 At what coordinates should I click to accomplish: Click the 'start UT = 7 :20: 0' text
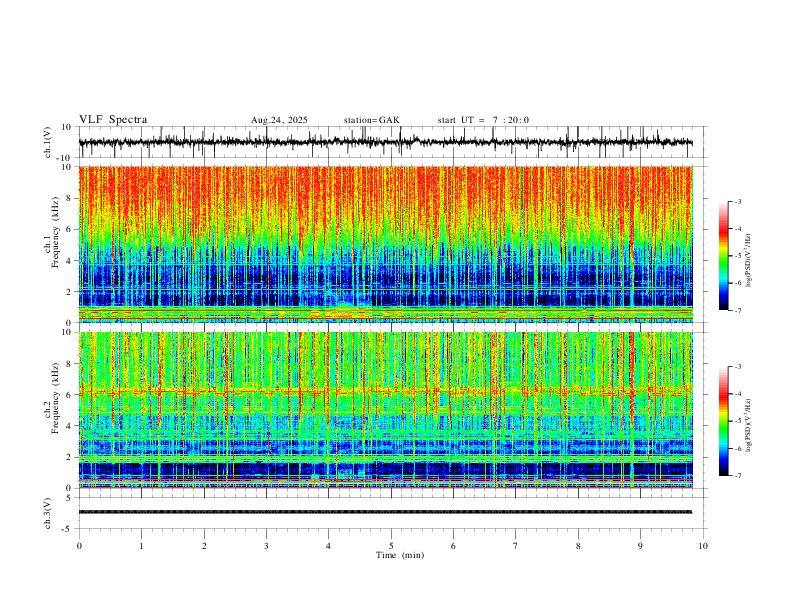tap(483, 120)
